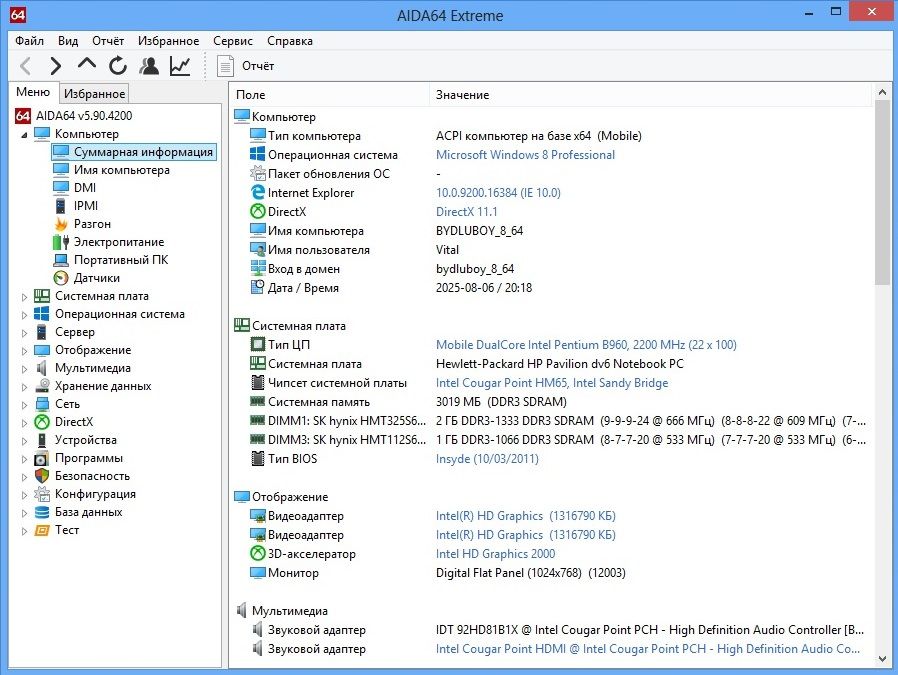Expand the Сеть tree node
Viewport: 898px width, 675px height.
click(x=24, y=405)
